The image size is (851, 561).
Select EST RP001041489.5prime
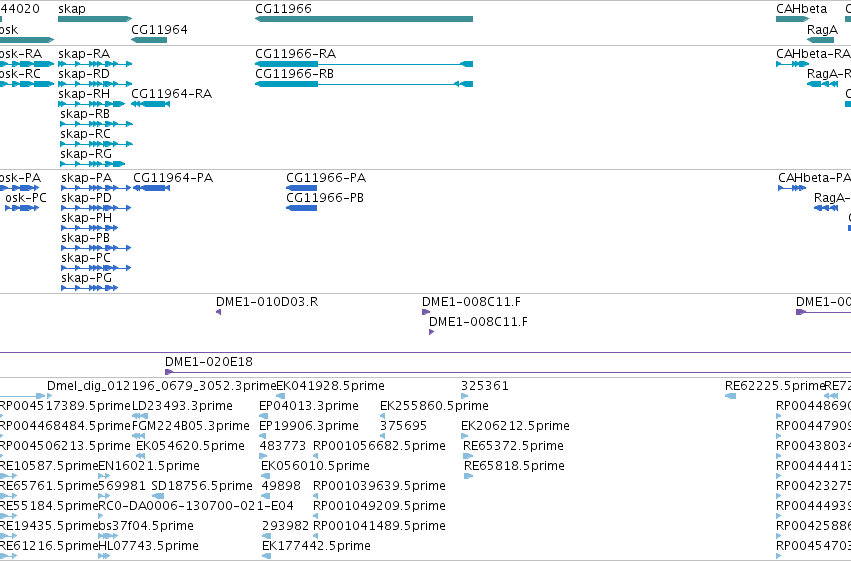316,536
